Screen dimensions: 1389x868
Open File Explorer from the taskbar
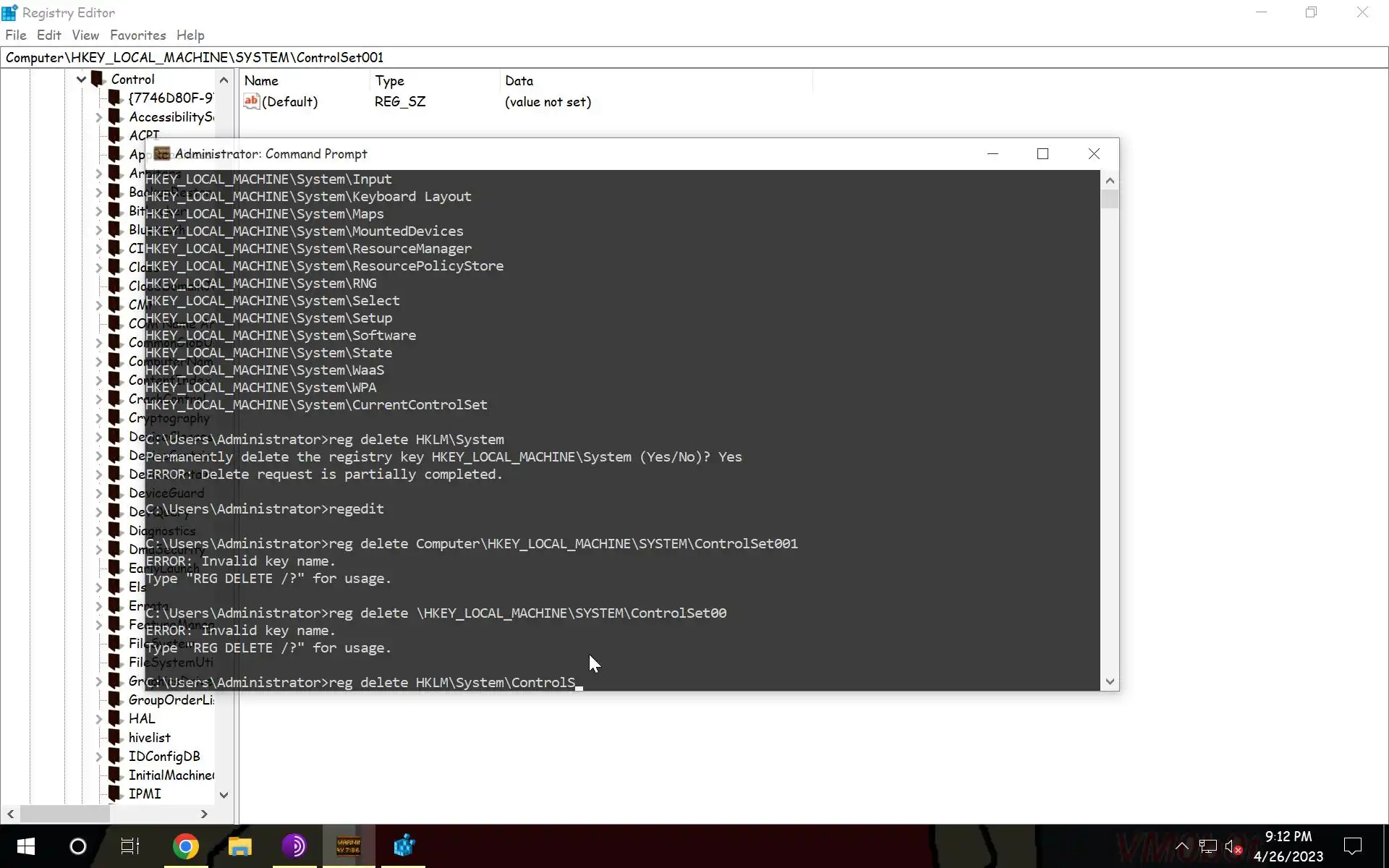tap(239, 846)
